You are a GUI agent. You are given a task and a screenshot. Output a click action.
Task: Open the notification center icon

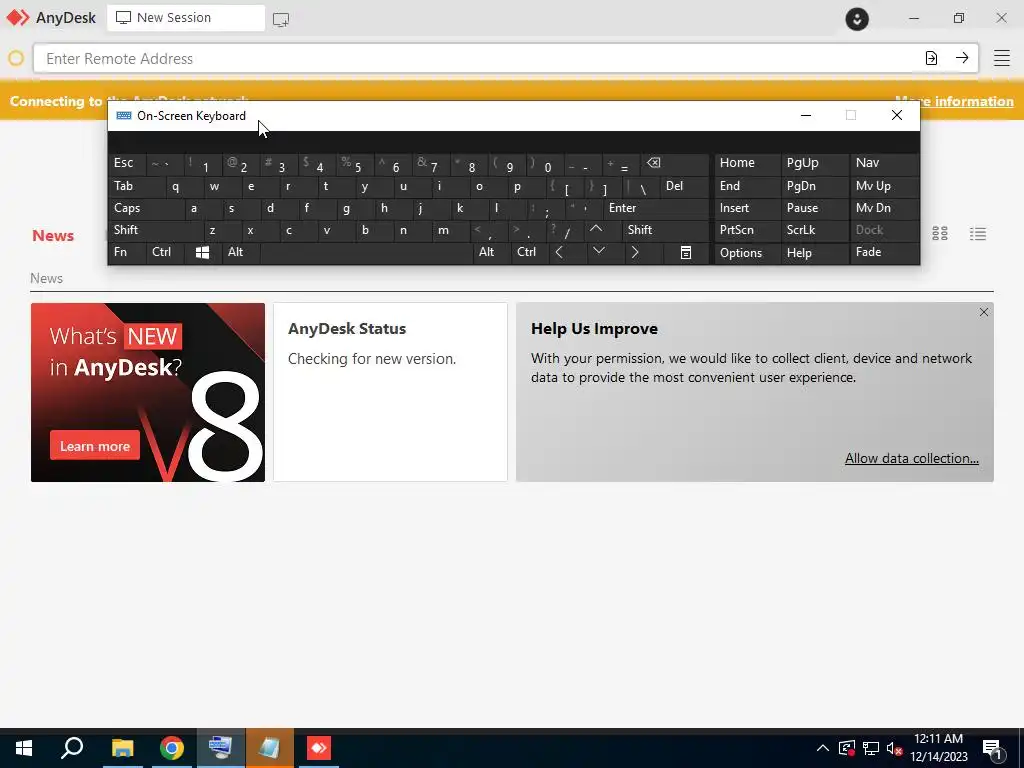[x=993, y=749]
